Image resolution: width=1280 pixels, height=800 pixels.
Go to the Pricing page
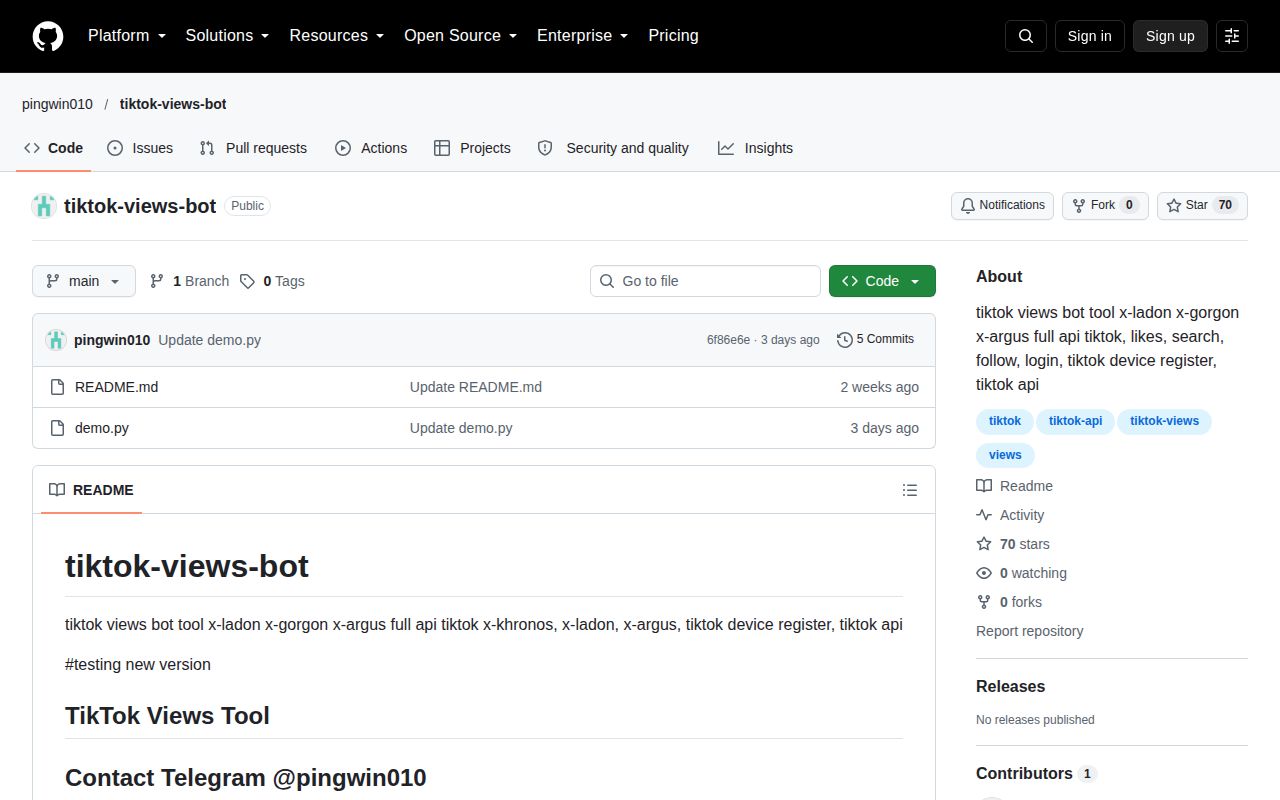click(x=673, y=35)
